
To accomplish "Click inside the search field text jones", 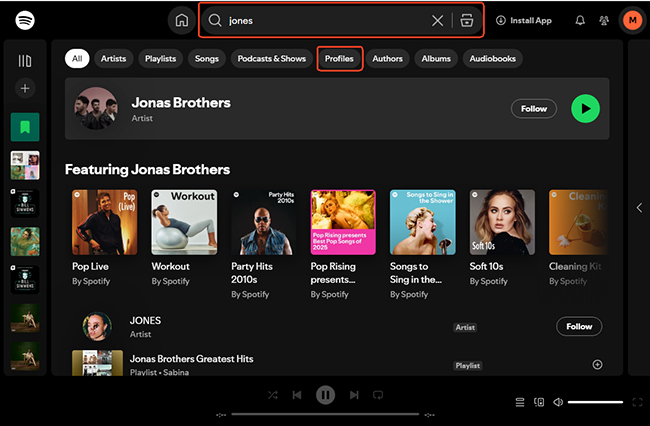I will click(241, 21).
